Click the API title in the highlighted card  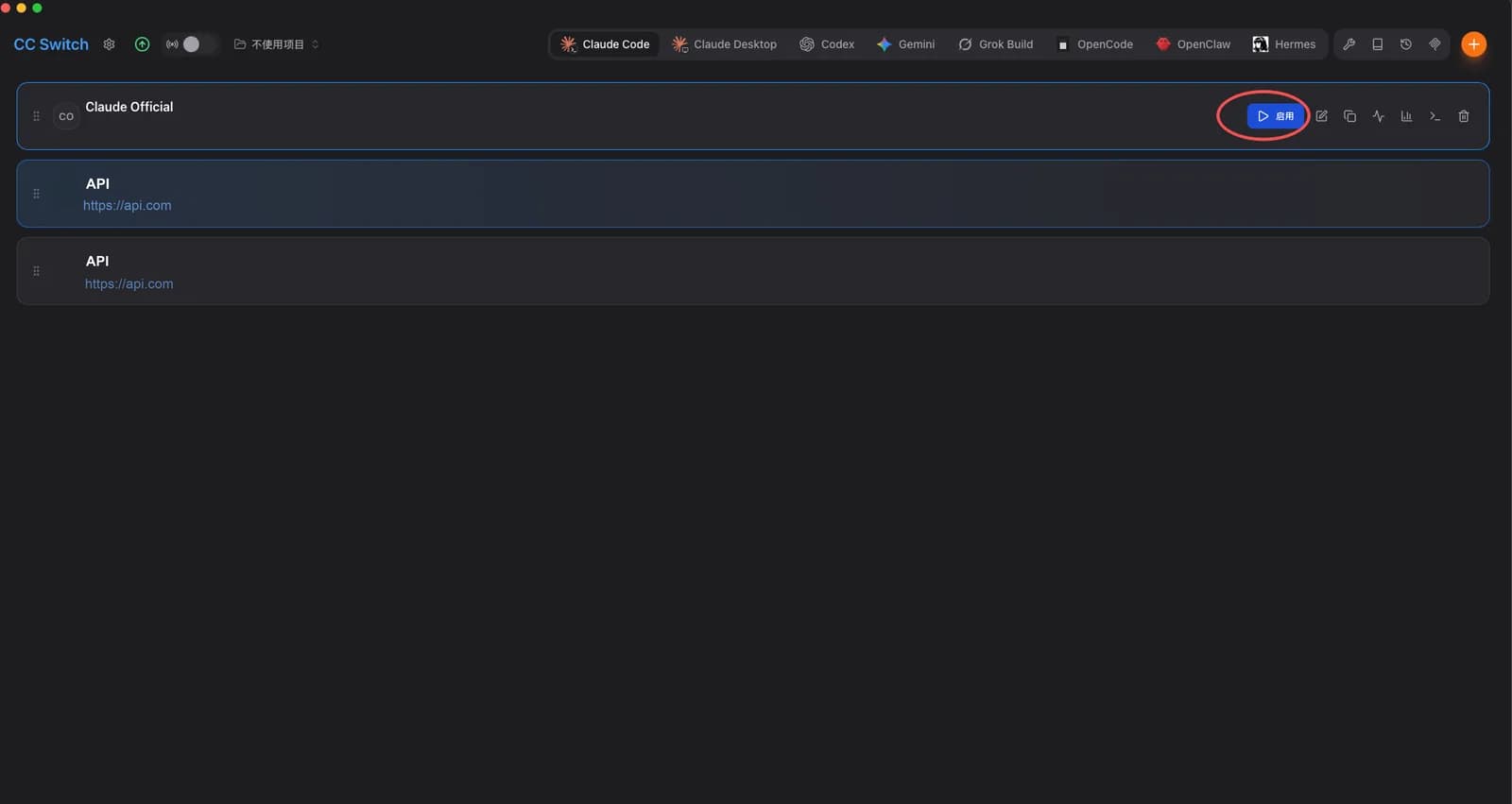tap(97, 183)
